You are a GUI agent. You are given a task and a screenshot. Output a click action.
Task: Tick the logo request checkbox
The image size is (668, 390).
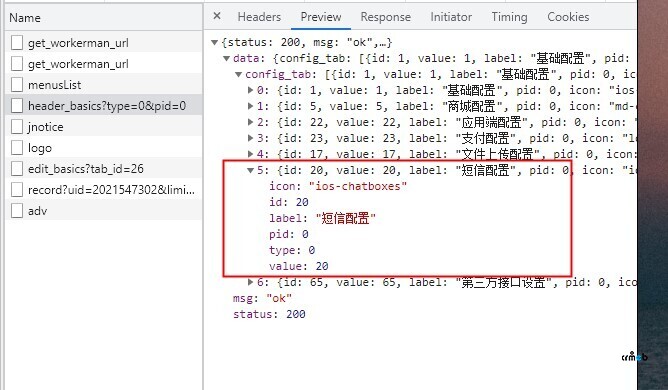click(17, 147)
